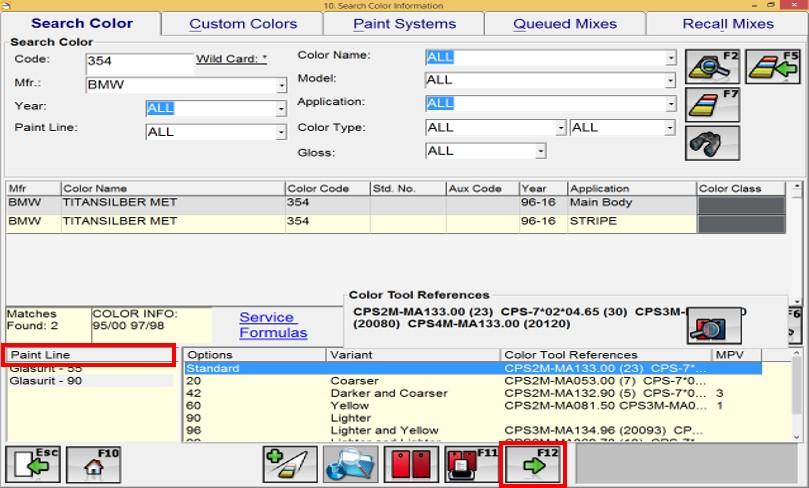Click the F2 search color magnifier icon
This screenshot has width=809, height=488.
712,66
